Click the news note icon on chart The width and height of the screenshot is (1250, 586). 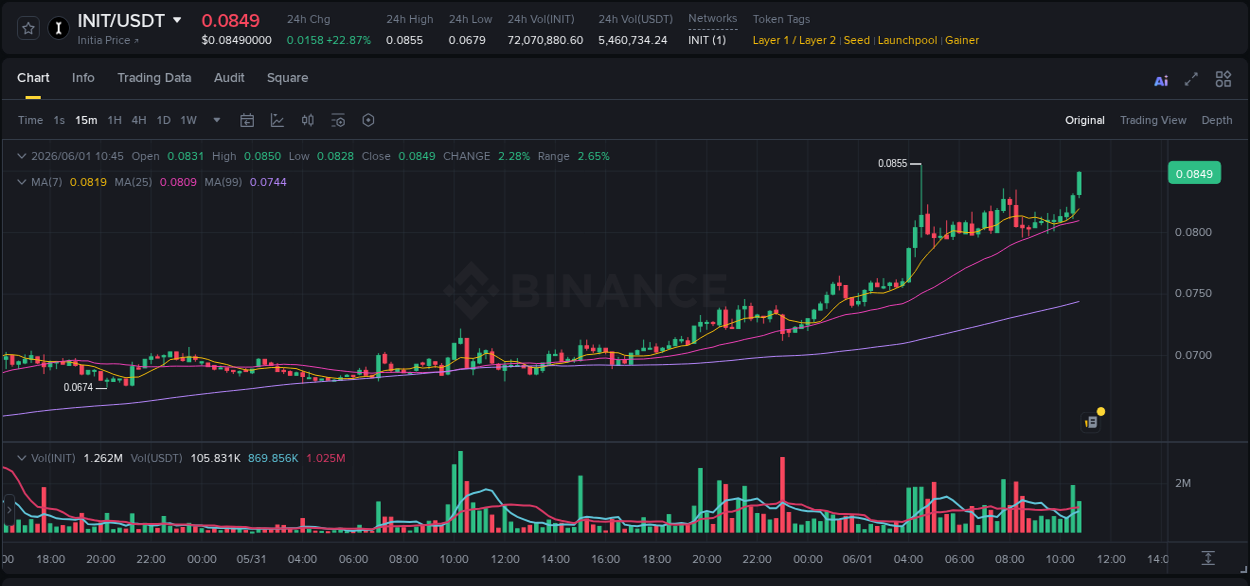1092,422
